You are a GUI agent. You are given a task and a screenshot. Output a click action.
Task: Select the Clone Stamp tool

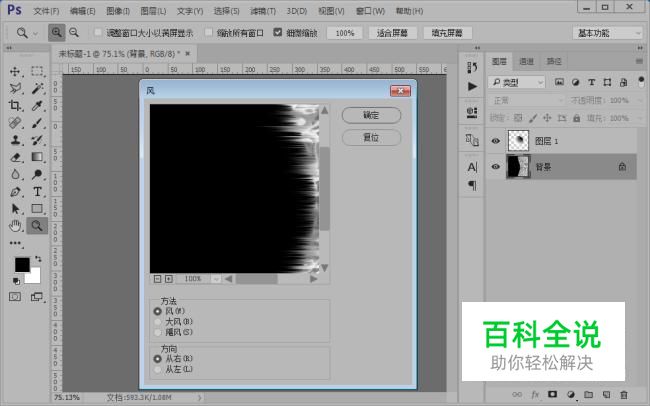[15, 140]
